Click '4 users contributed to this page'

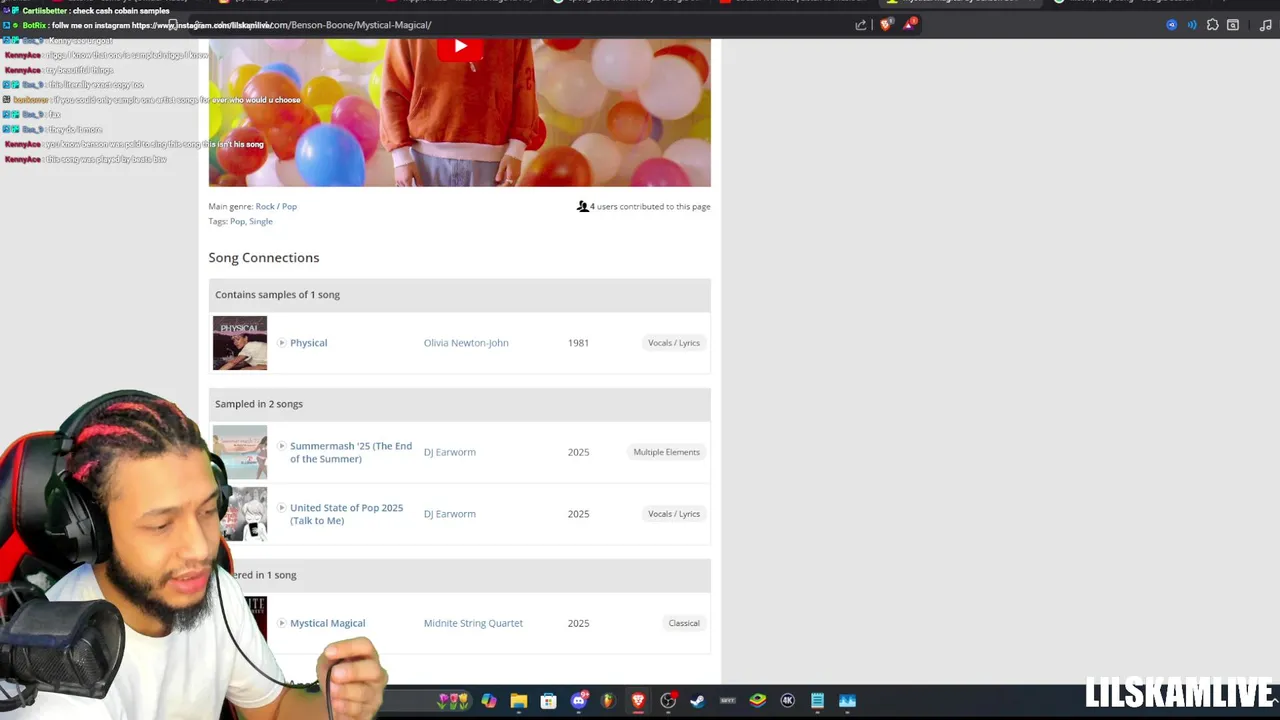[650, 206]
